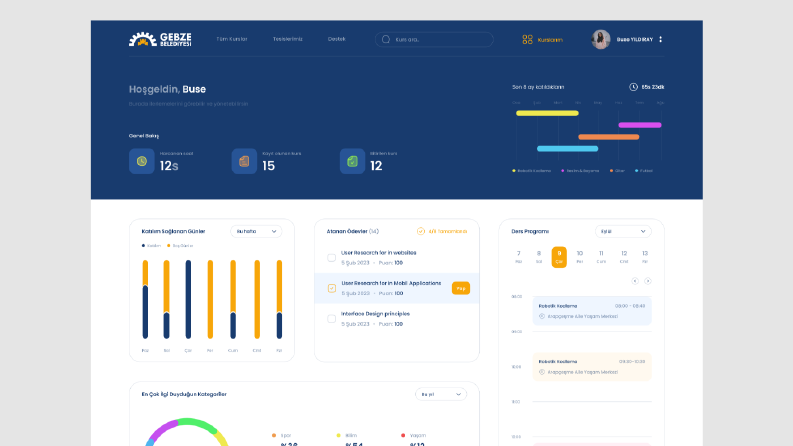Open the three-dot user menu
The width and height of the screenshot is (793, 446).
point(660,39)
